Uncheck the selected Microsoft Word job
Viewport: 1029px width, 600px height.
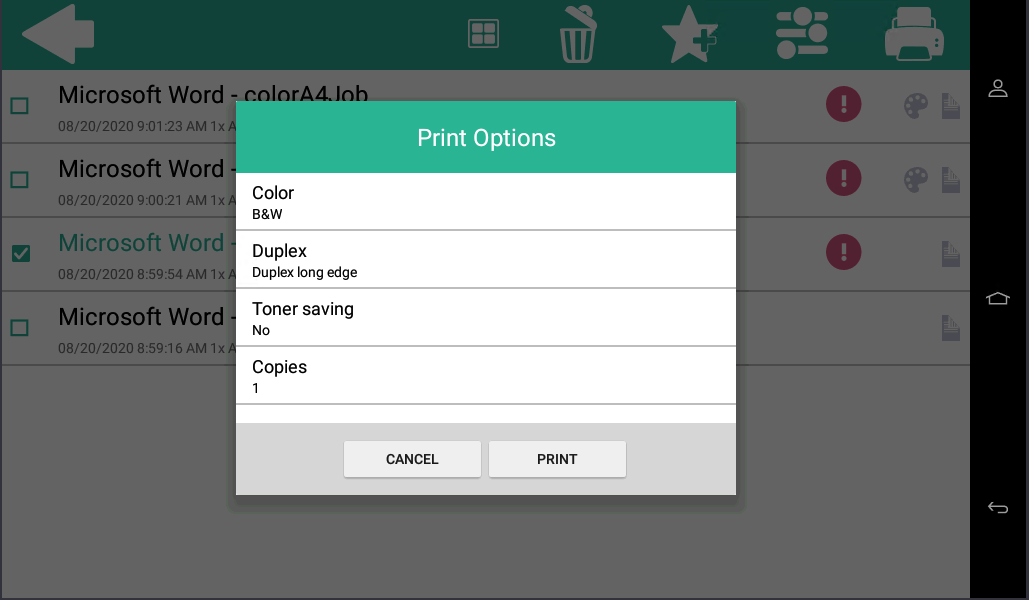coord(21,253)
